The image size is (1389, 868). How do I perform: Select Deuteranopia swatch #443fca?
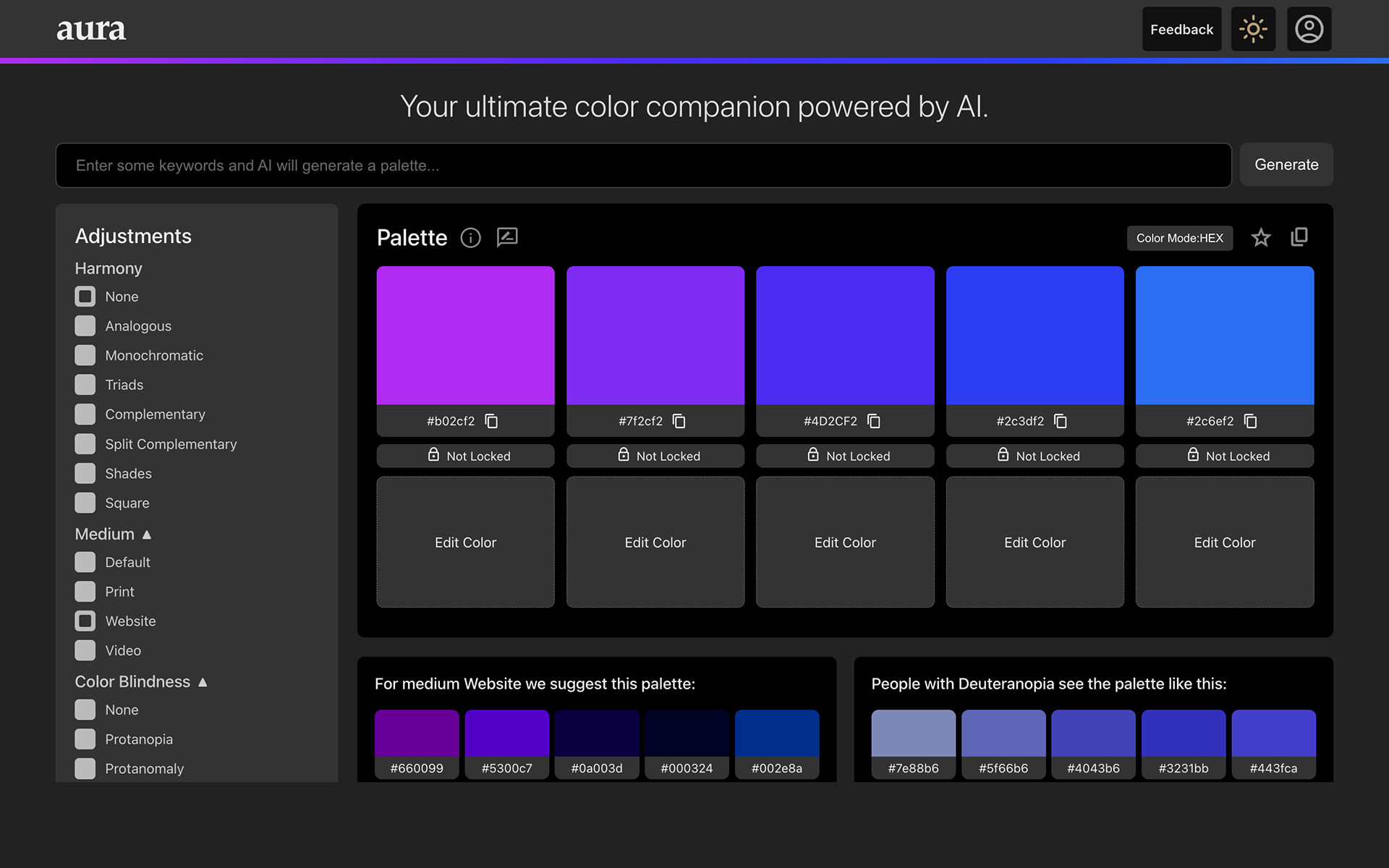coord(1273,733)
